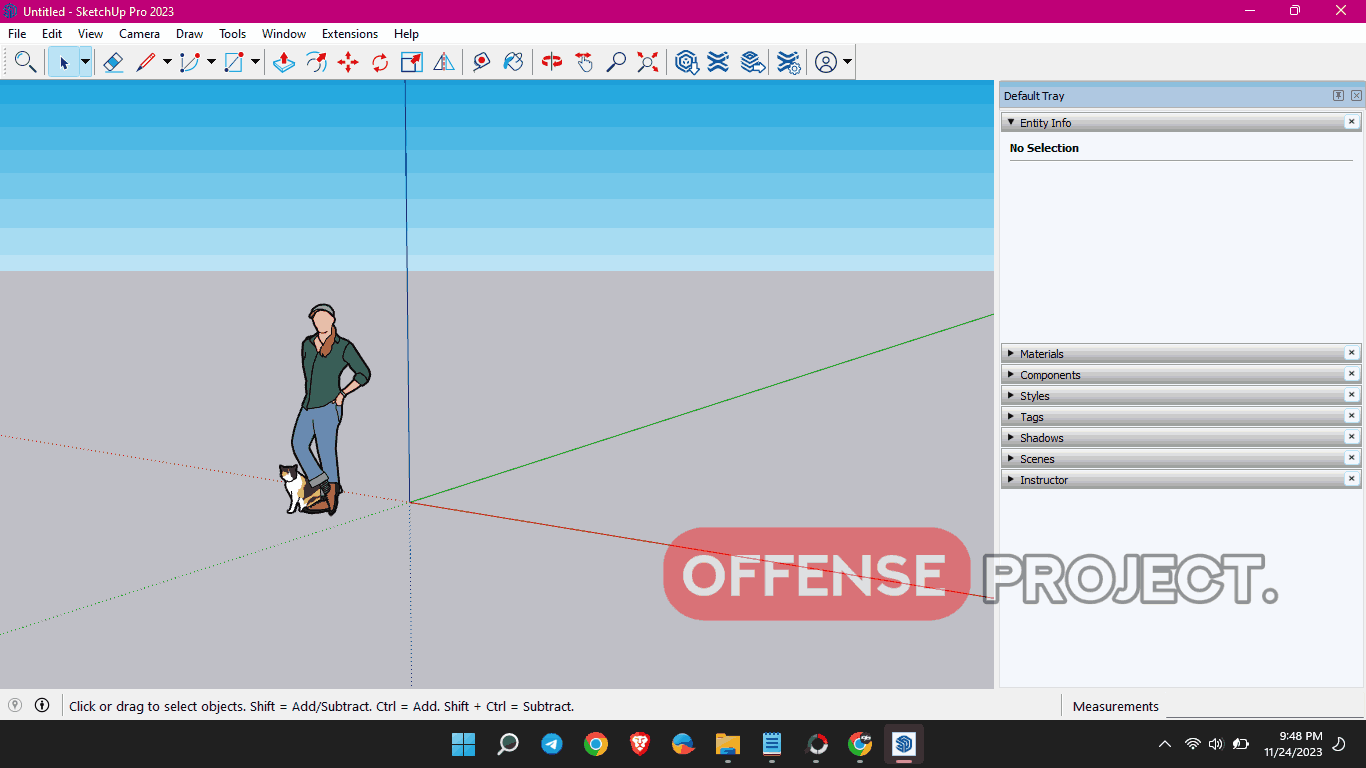Open the Tools menu
Image resolution: width=1366 pixels, height=768 pixels.
point(232,34)
